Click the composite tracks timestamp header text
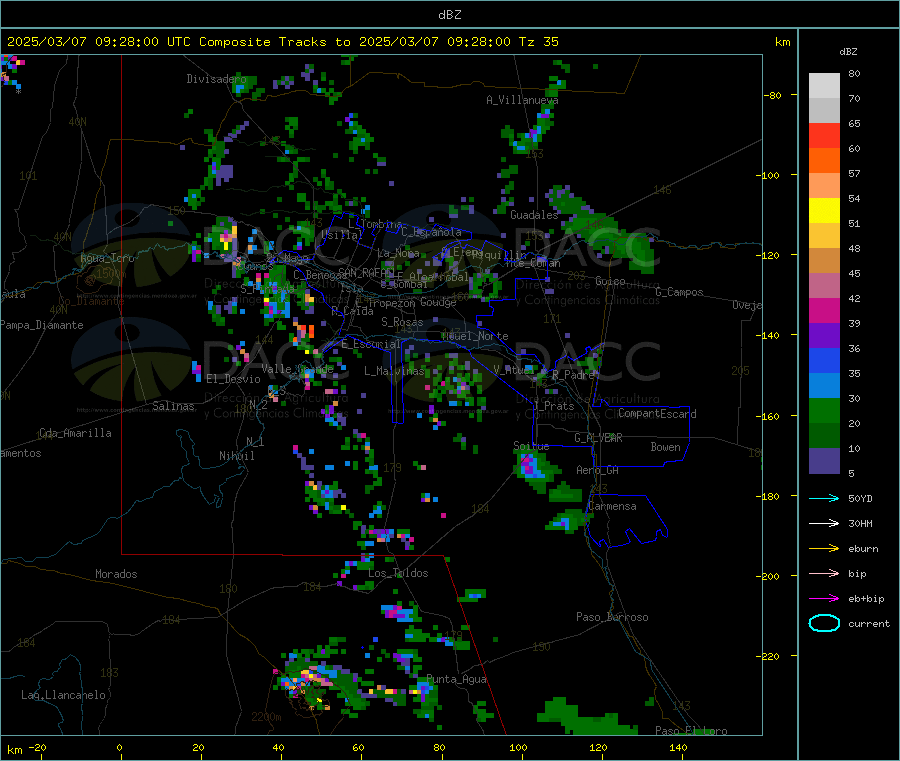 [x=283, y=42]
